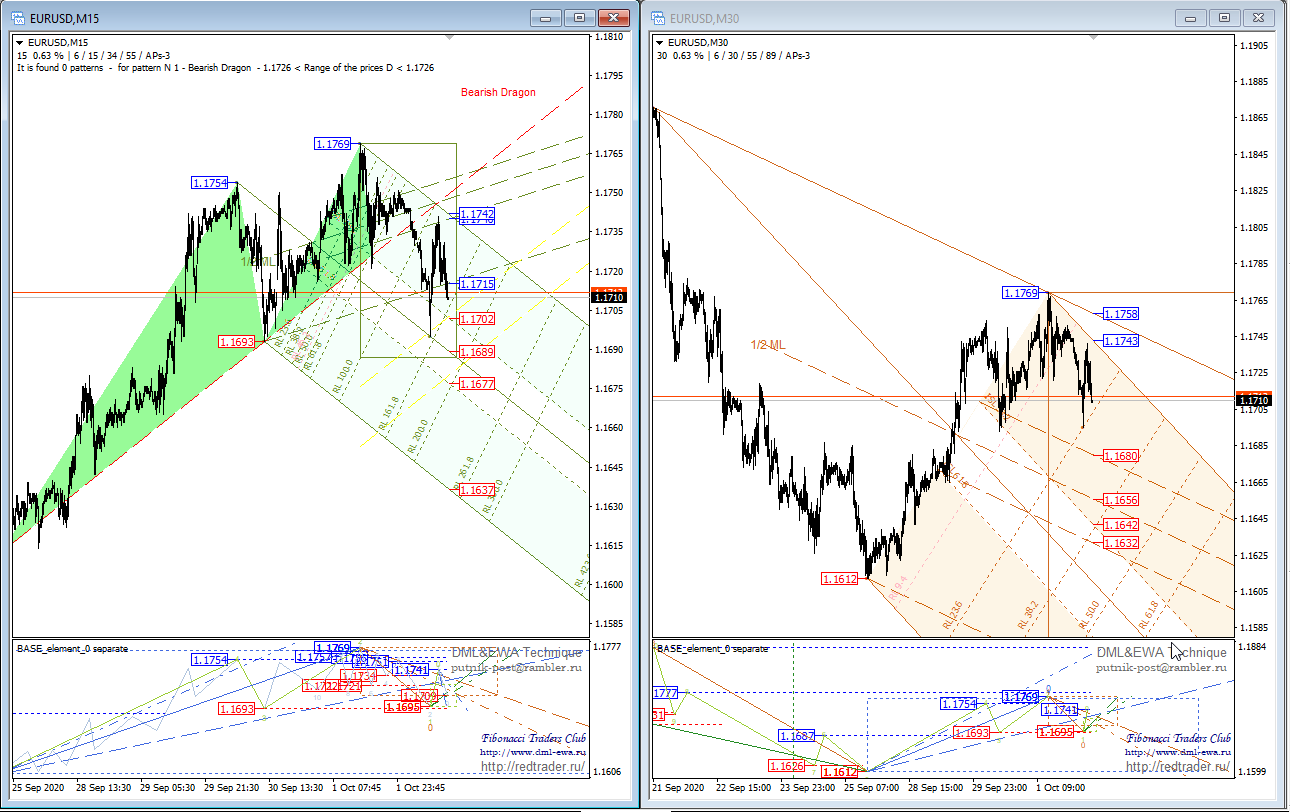Minimize the EURUSD,M30 chart window
The height and width of the screenshot is (812, 1290).
tap(1189, 17)
